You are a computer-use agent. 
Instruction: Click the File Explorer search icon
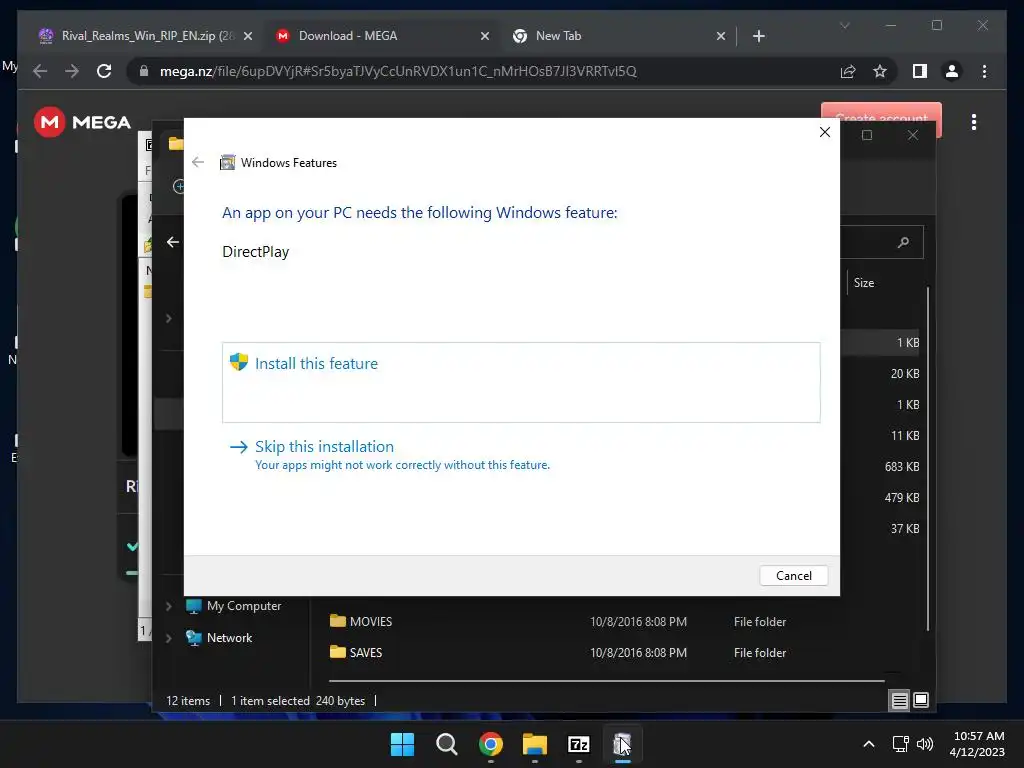[x=903, y=242]
